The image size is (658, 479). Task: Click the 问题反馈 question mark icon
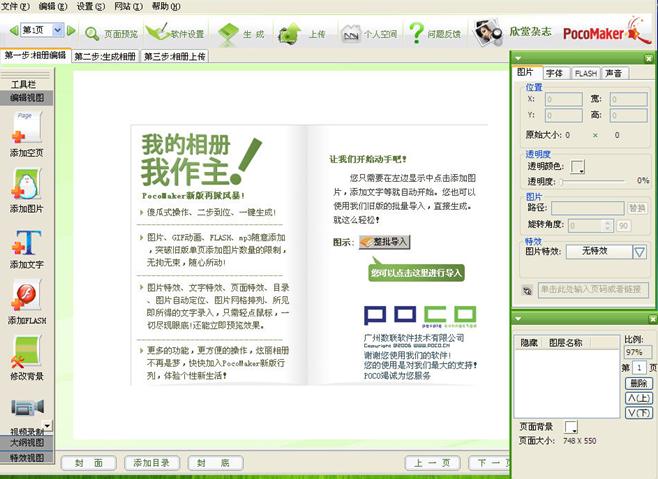pyautogui.click(x=416, y=33)
